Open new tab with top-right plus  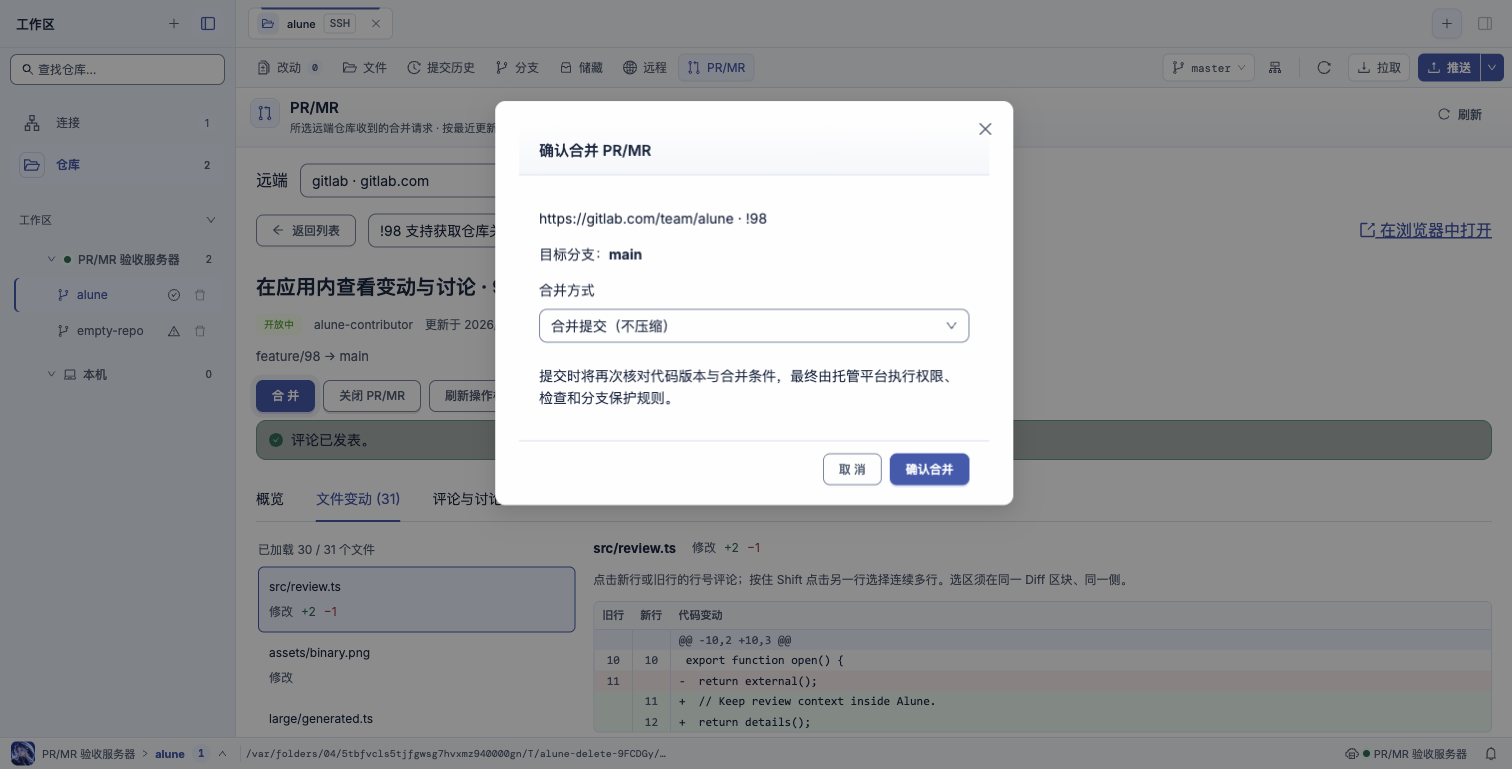coord(1446,23)
